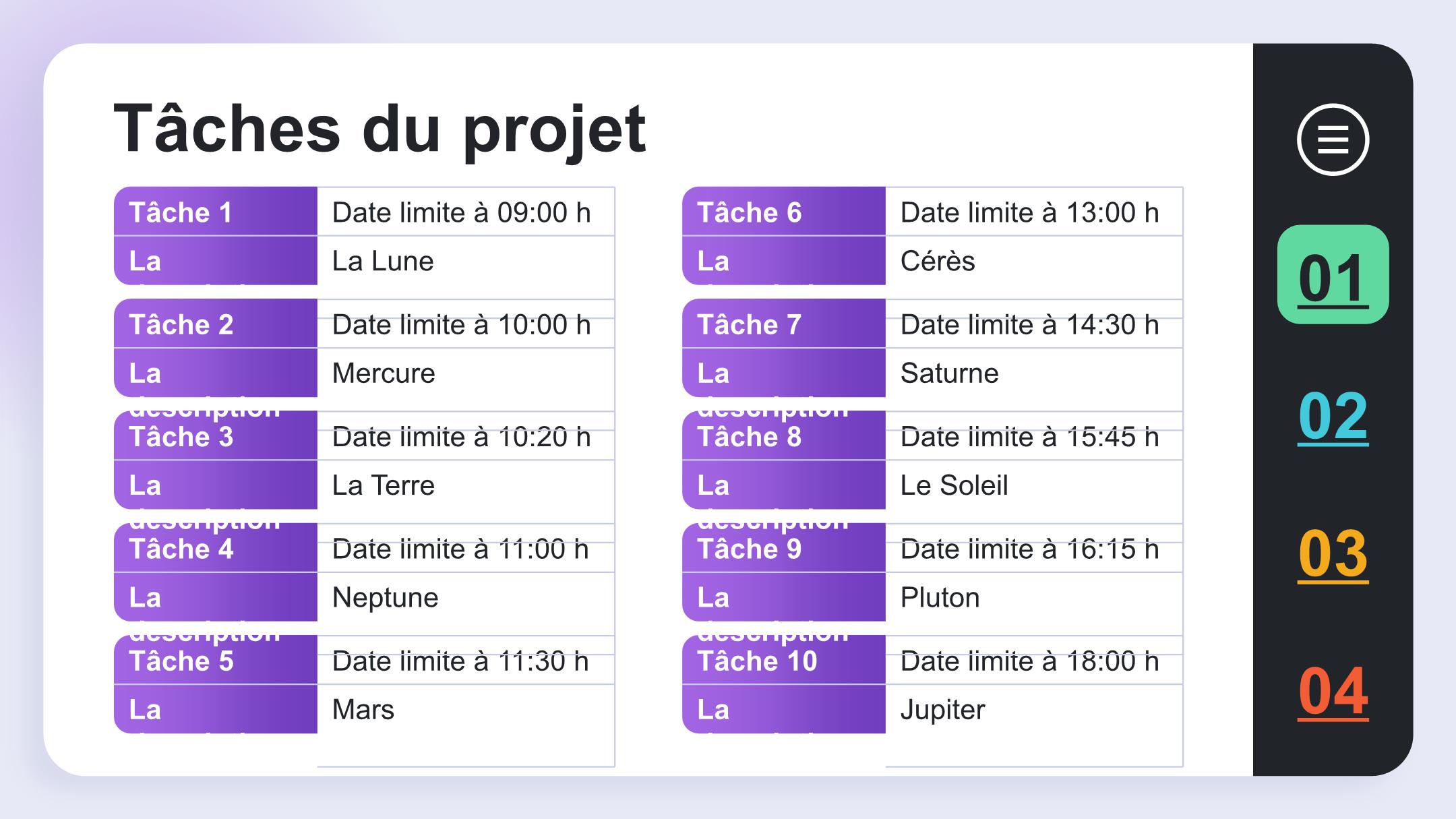The image size is (1456, 819).
Task: Select the Tâche 1 header cell
Action: pyautogui.click(x=216, y=212)
